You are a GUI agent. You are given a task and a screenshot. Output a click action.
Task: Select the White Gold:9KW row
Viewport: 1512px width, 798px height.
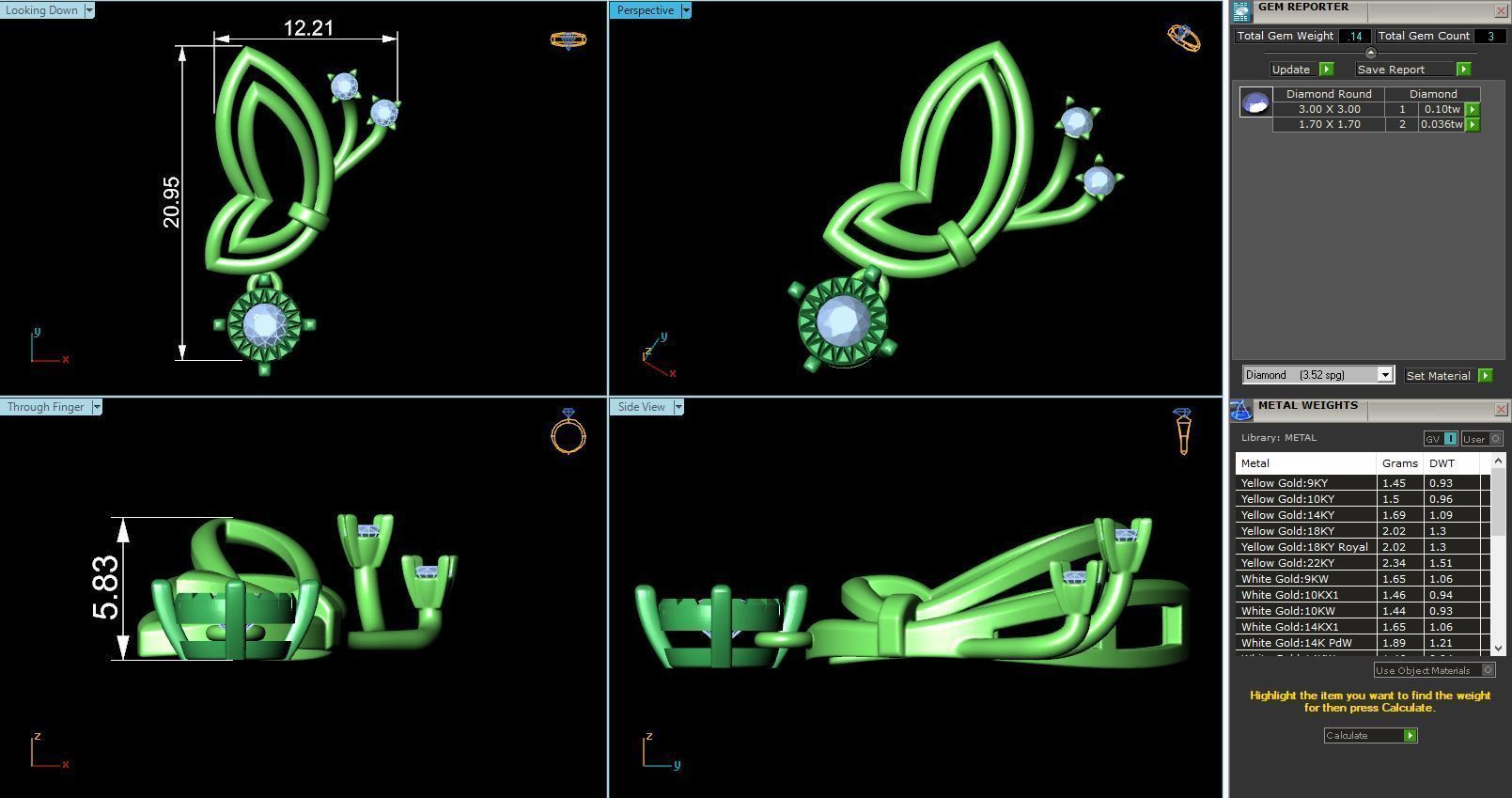click(1362, 579)
